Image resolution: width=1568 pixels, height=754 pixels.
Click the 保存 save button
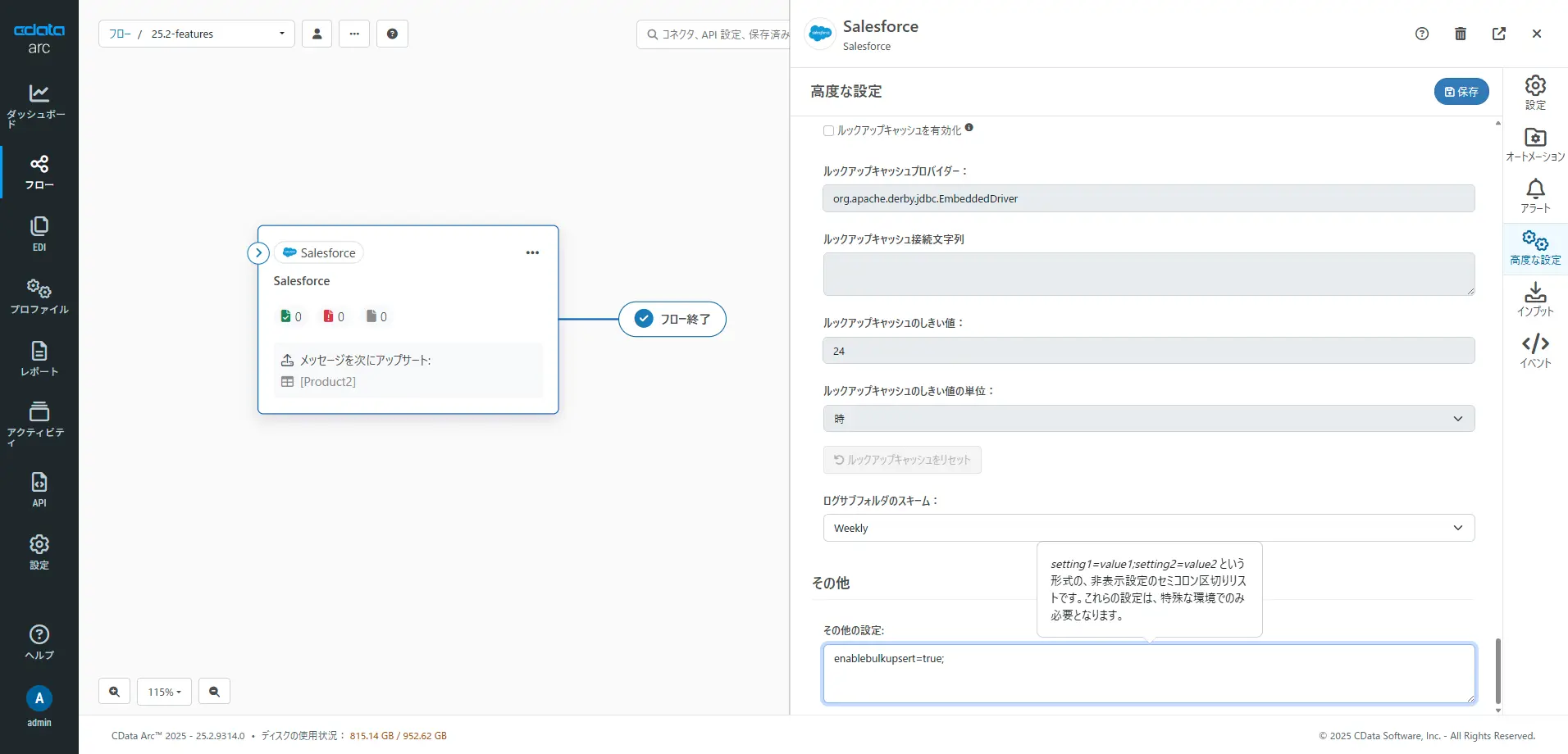click(x=1461, y=92)
